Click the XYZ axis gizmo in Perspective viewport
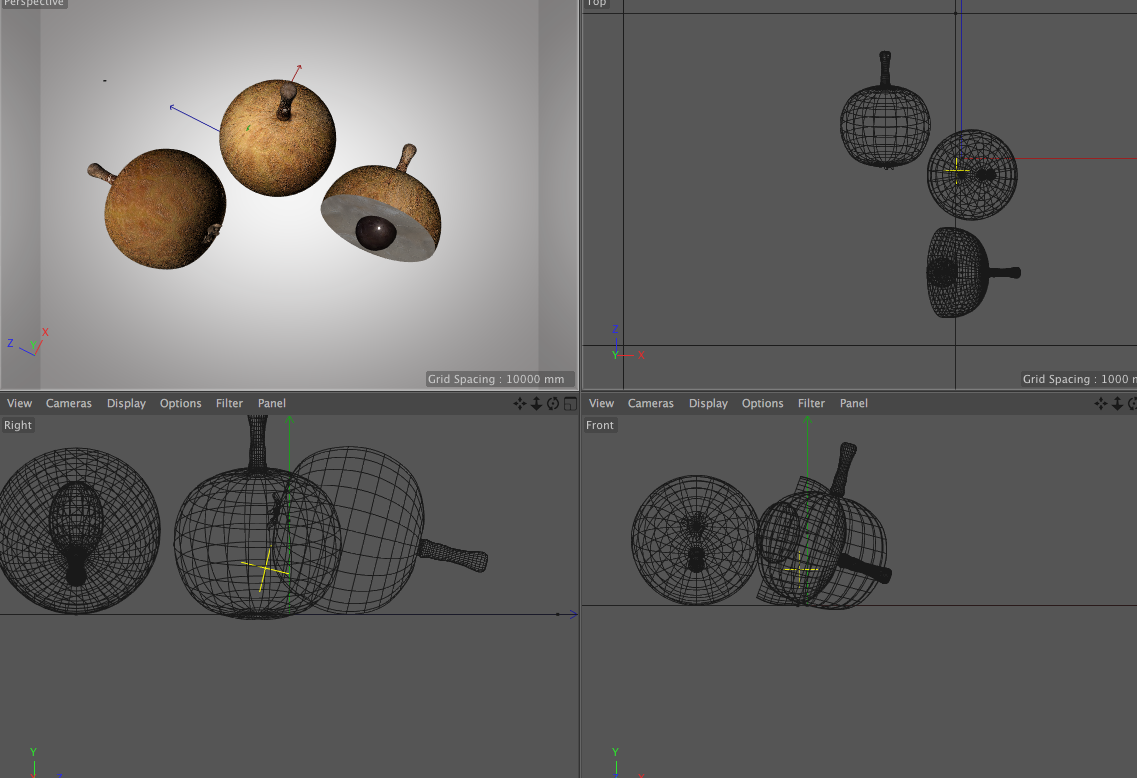 coord(28,343)
